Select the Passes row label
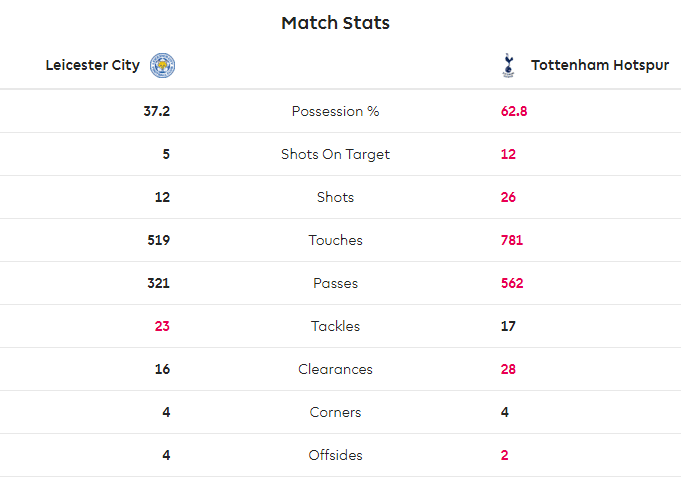 point(335,283)
